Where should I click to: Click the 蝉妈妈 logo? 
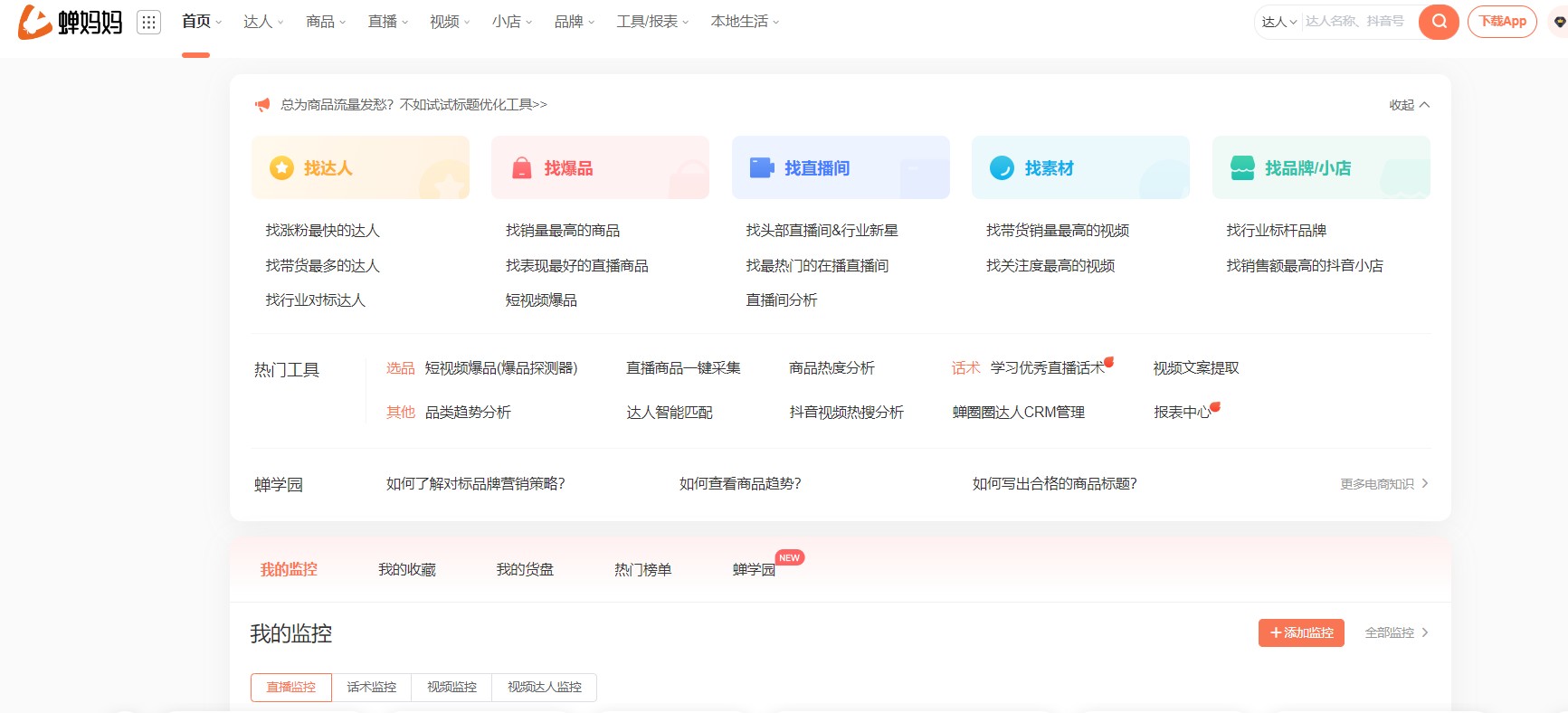click(x=71, y=22)
